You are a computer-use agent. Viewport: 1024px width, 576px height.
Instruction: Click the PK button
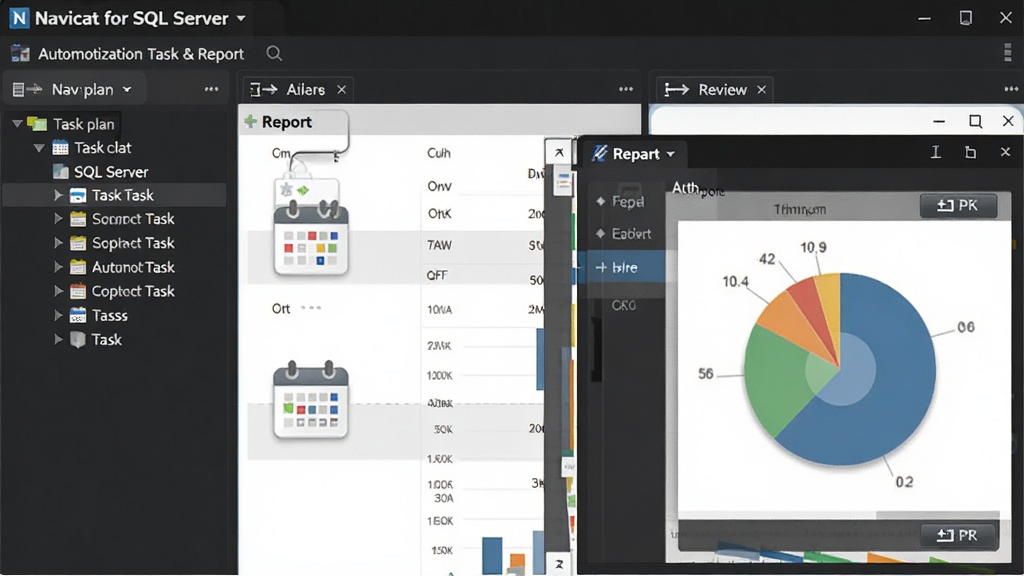[958, 206]
